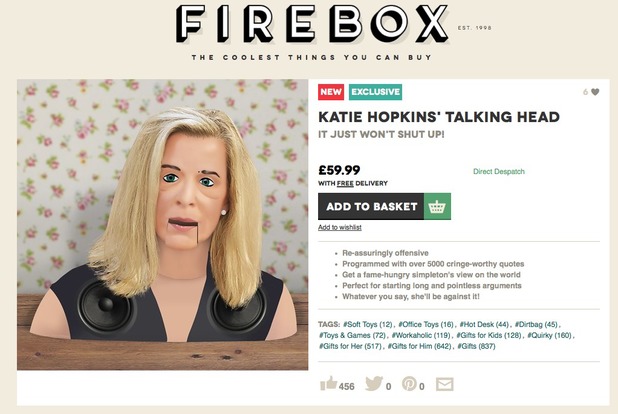Click the talking head product image
618x414 pixels.
pos(162,225)
